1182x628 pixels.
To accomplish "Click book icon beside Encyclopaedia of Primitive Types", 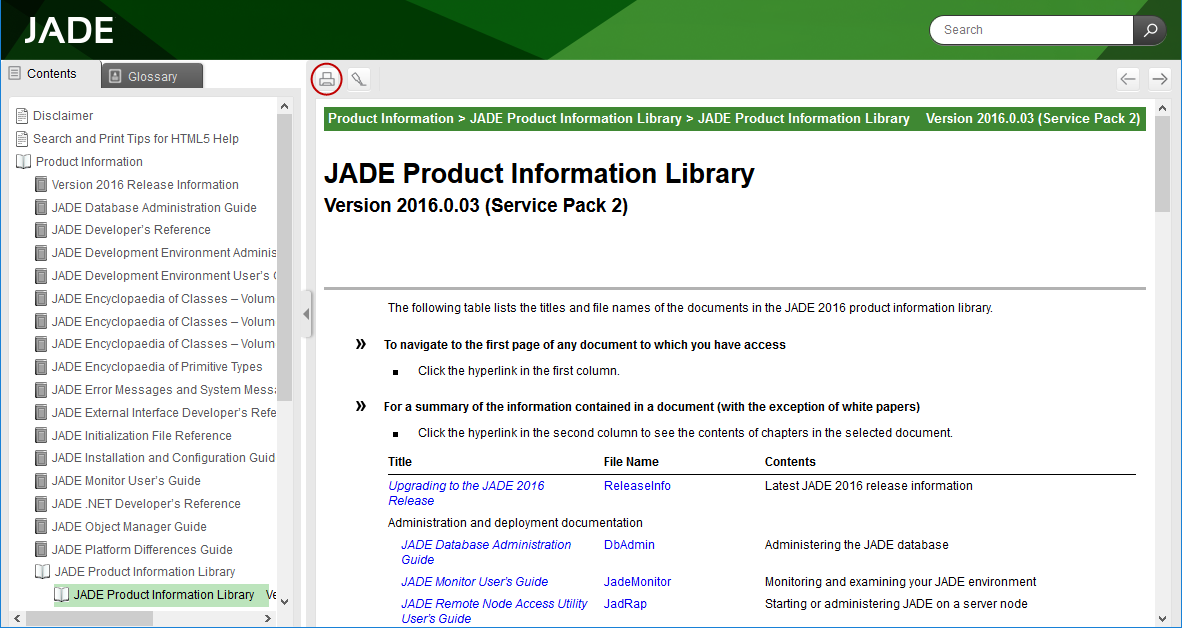I will click(x=41, y=367).
